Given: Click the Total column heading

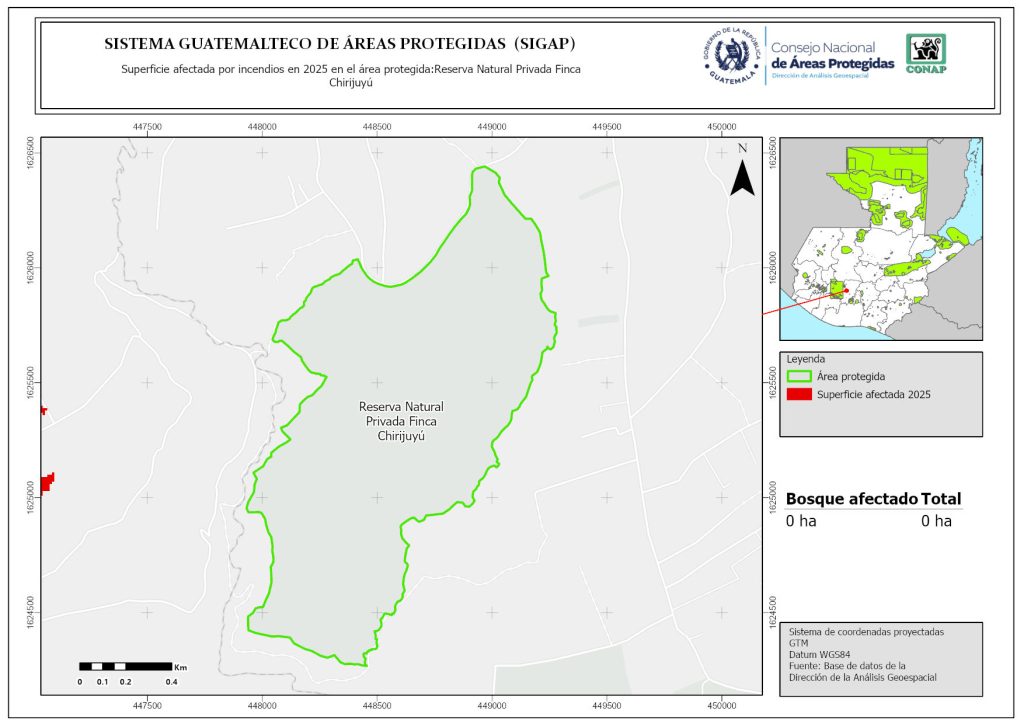Looking at the screenshot, I should 942,499.
